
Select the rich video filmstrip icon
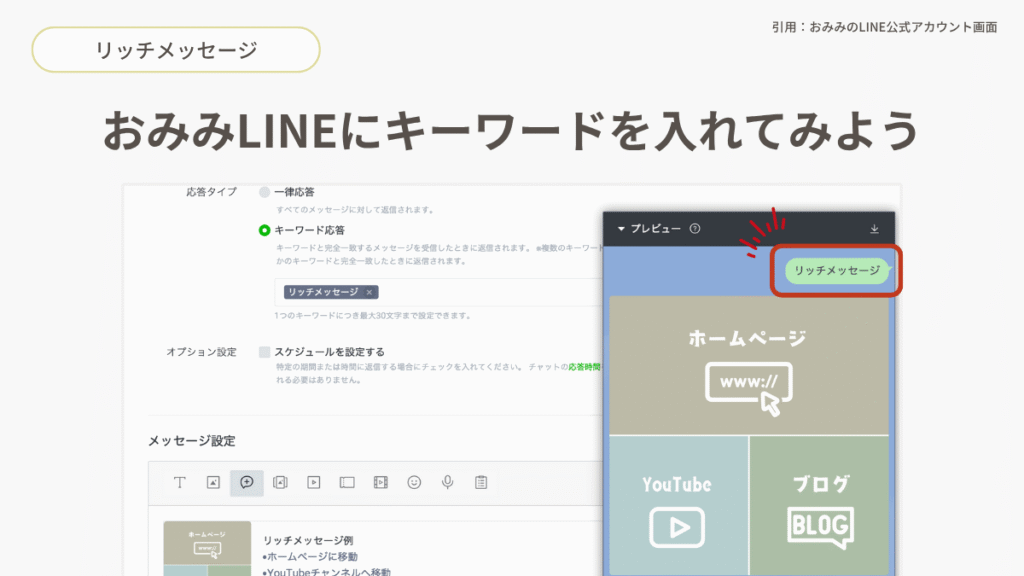[x=380, y=482]
